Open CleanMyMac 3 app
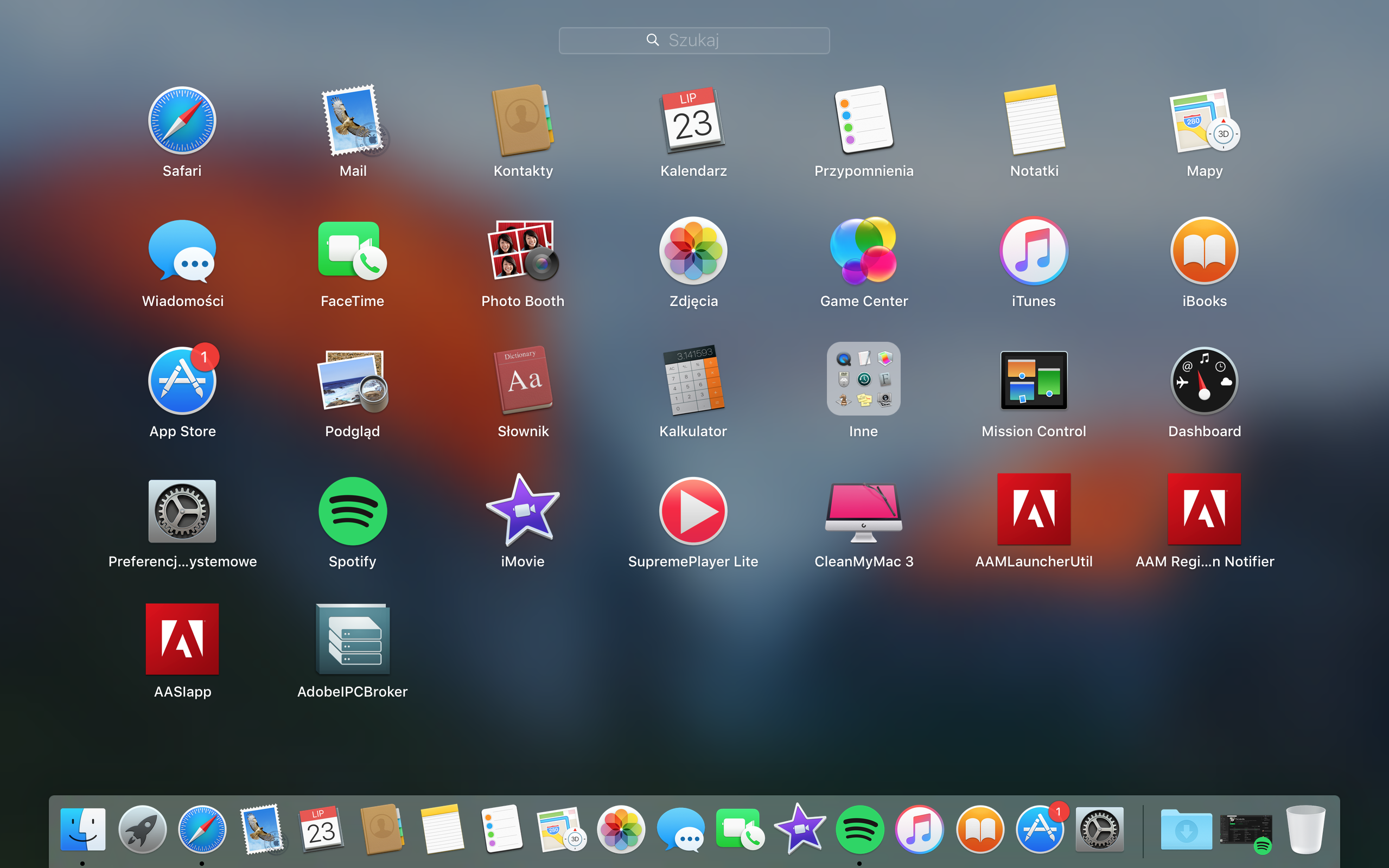 coord(864,512)
